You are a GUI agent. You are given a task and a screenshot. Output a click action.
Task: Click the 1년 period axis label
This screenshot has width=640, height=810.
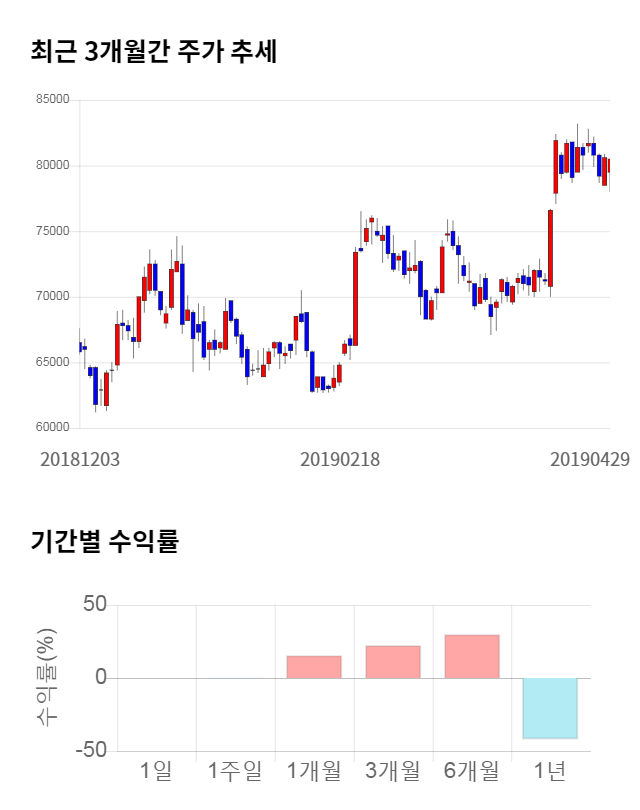[550, 771]
